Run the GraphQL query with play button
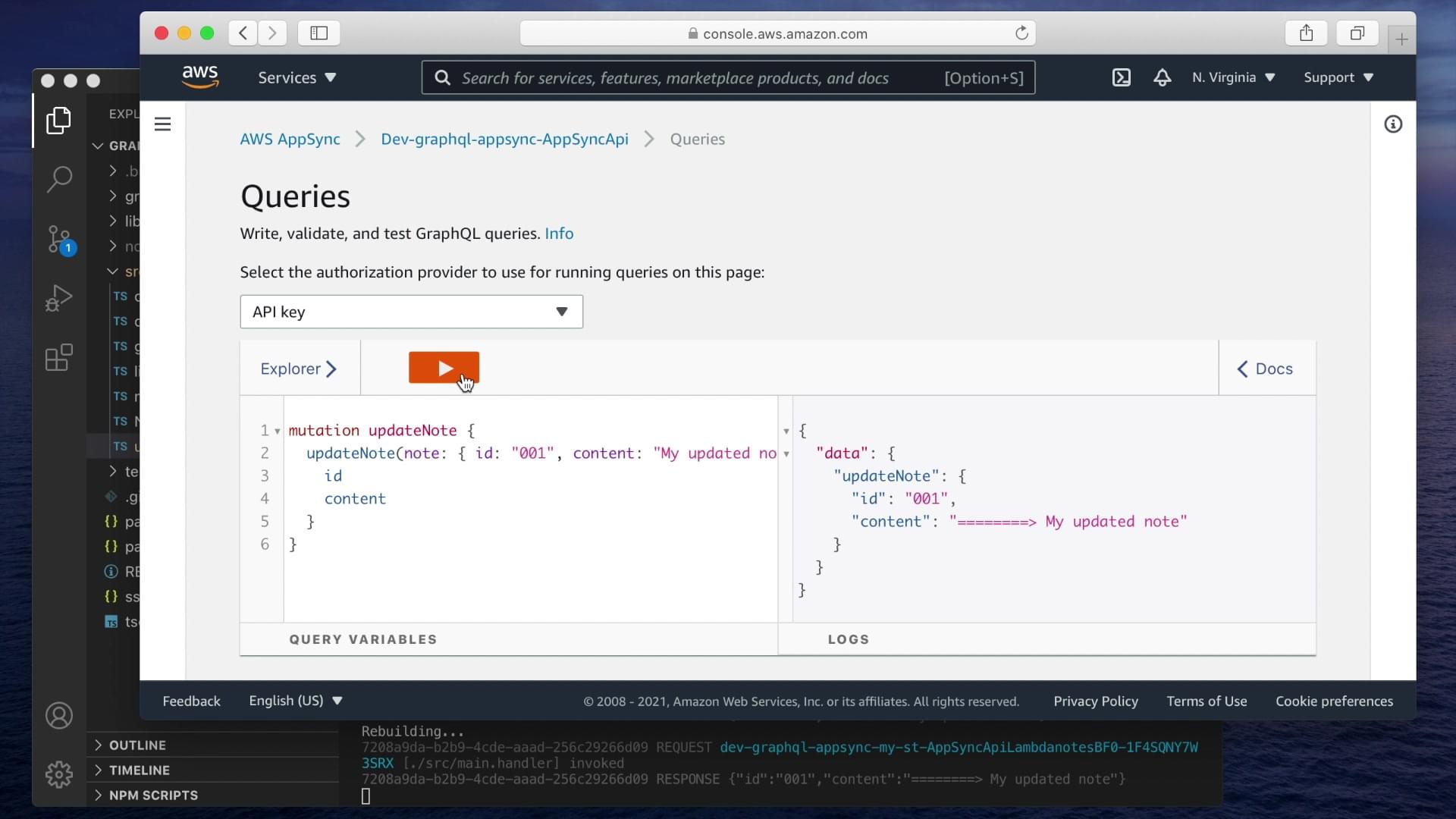1456x819 pixels. coord(444,368)
